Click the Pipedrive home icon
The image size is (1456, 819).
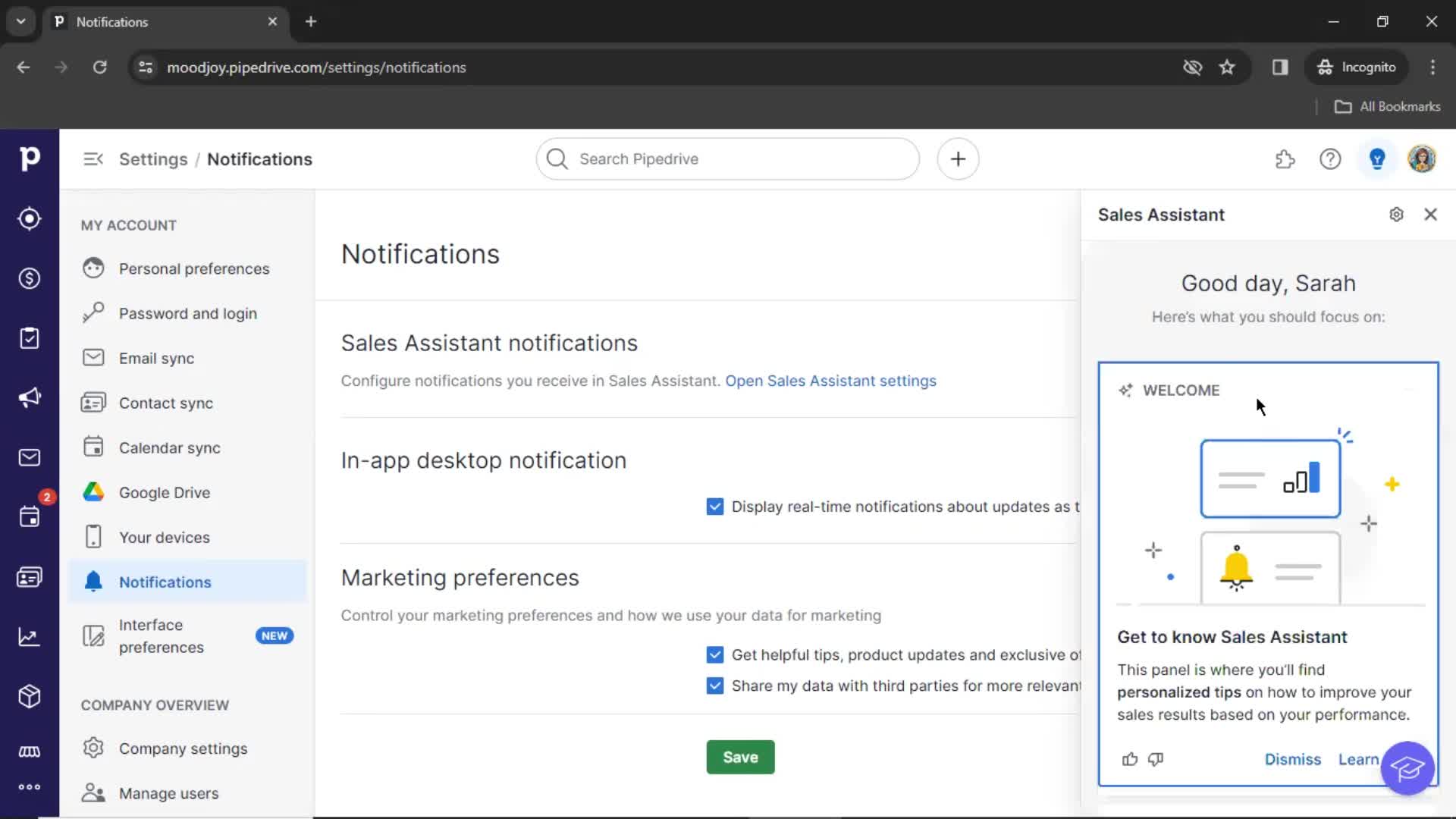point(29,158)
